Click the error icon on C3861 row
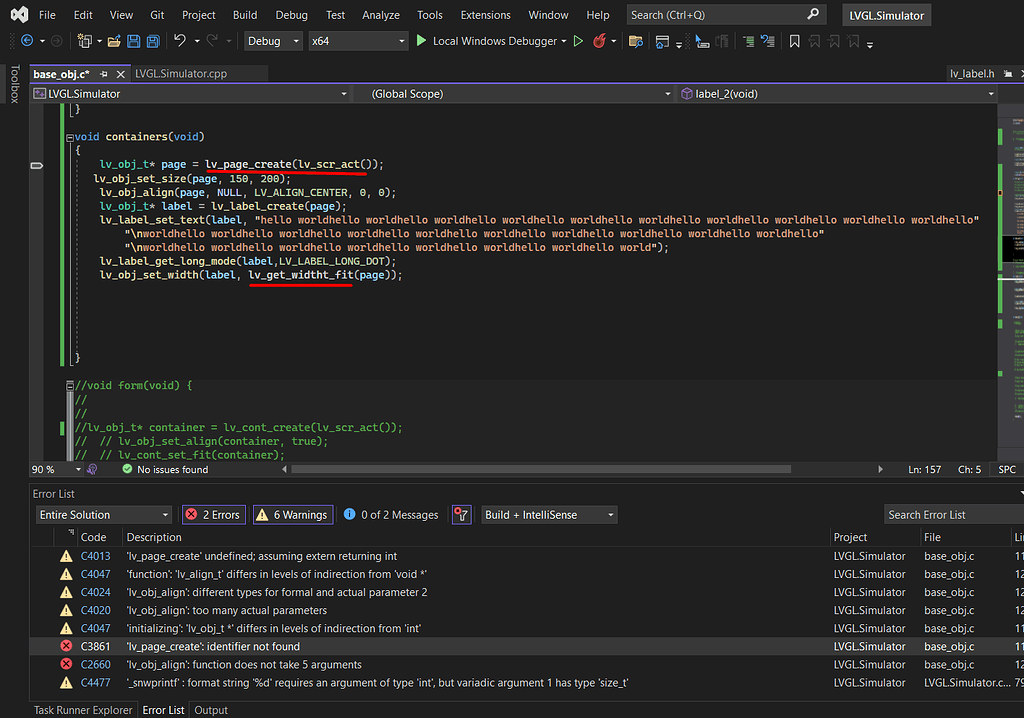Screen dimensions: 1024x718 (66, 646)
